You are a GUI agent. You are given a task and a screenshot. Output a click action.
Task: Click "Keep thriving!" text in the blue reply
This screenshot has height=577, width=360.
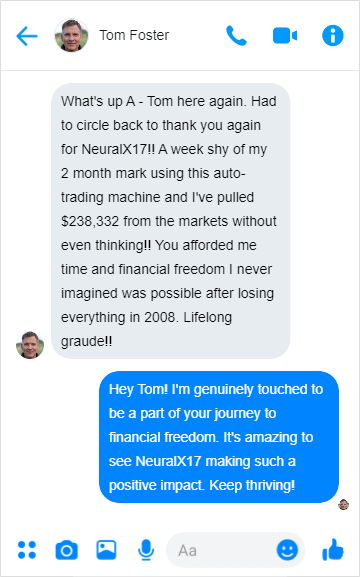pos(252,485)
